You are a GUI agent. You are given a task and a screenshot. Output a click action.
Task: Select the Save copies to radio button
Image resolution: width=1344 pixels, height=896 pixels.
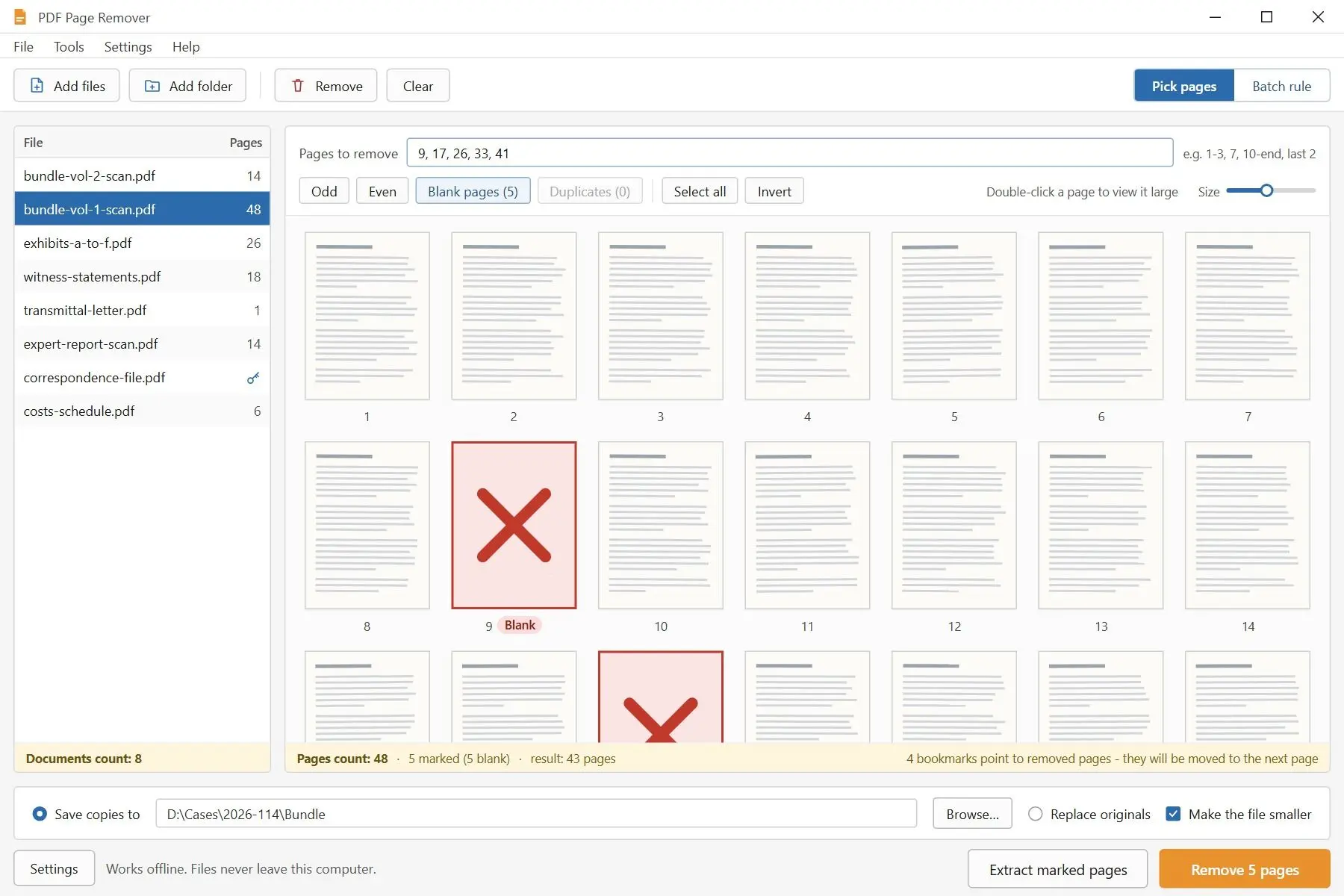click(40, 814)
